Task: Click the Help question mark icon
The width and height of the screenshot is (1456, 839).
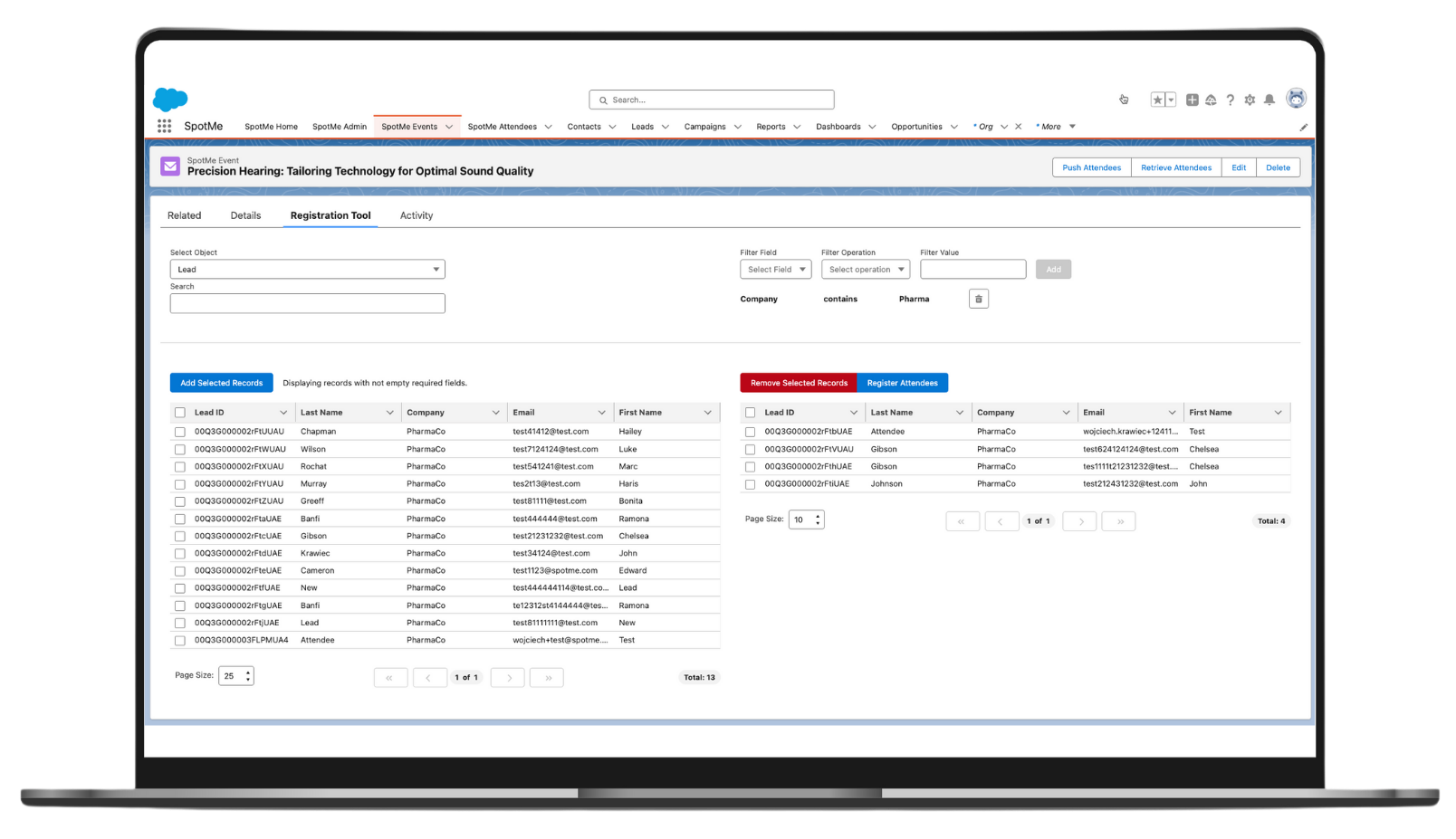Action: (x=1230, y=100)
